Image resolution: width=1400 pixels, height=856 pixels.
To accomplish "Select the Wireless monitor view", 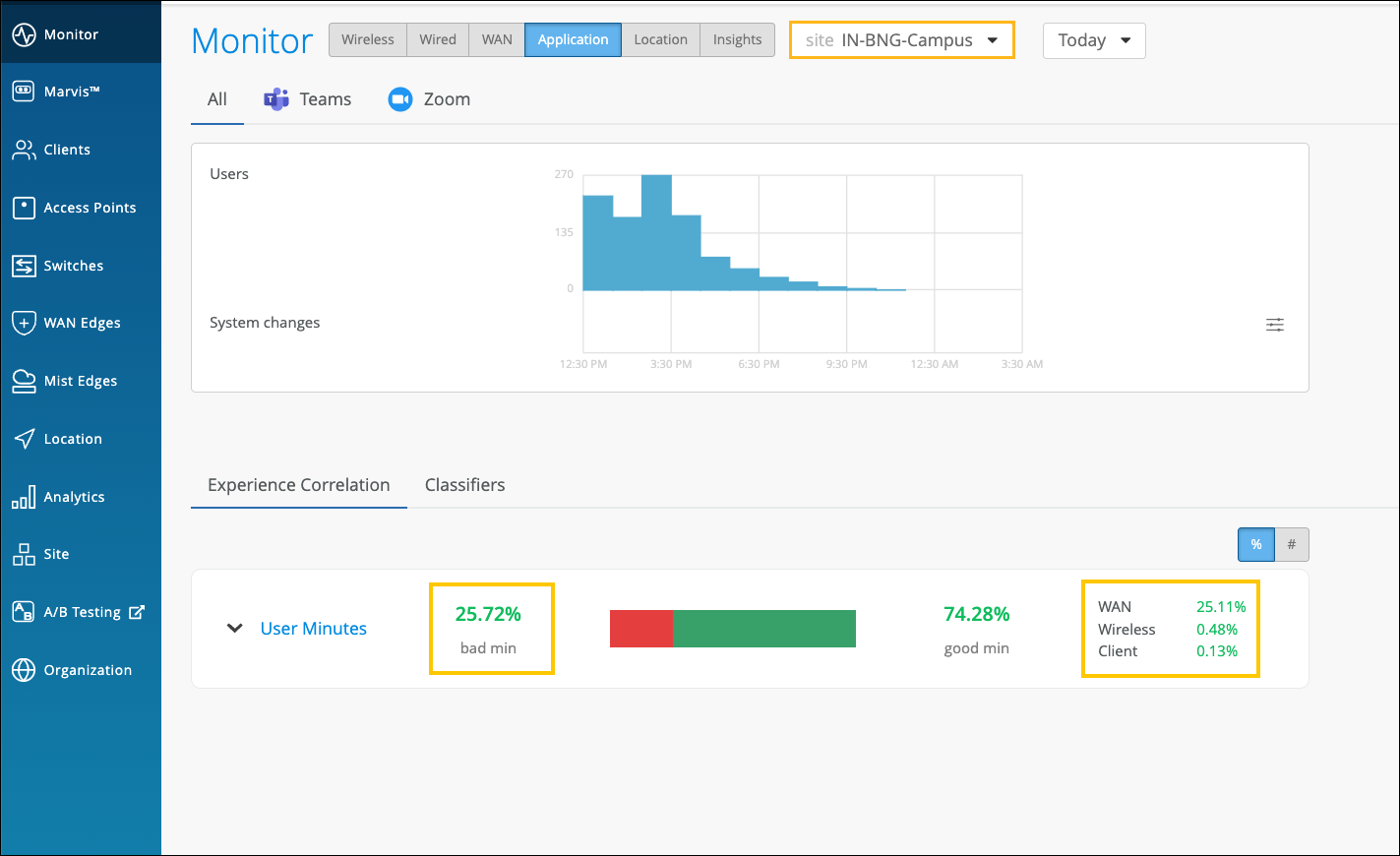I will tap(367, 40).
